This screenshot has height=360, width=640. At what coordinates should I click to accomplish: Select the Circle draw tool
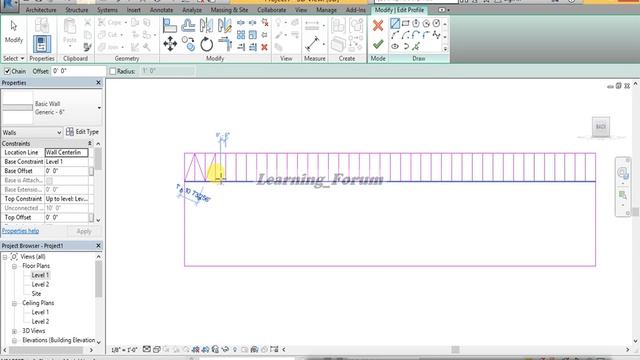coord(436,23)
